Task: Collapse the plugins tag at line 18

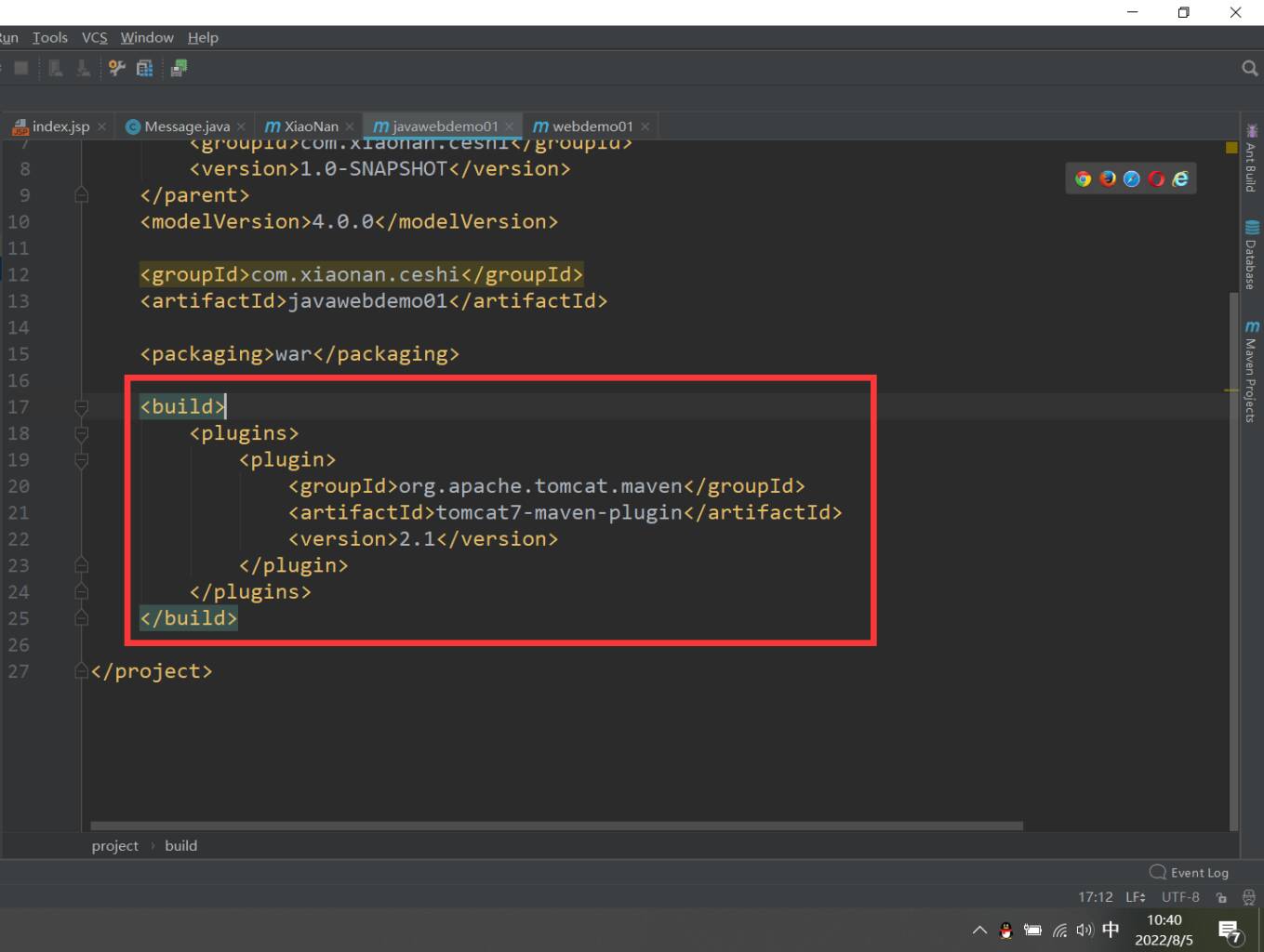Action: pyautogui.click(x=81, y=433)
